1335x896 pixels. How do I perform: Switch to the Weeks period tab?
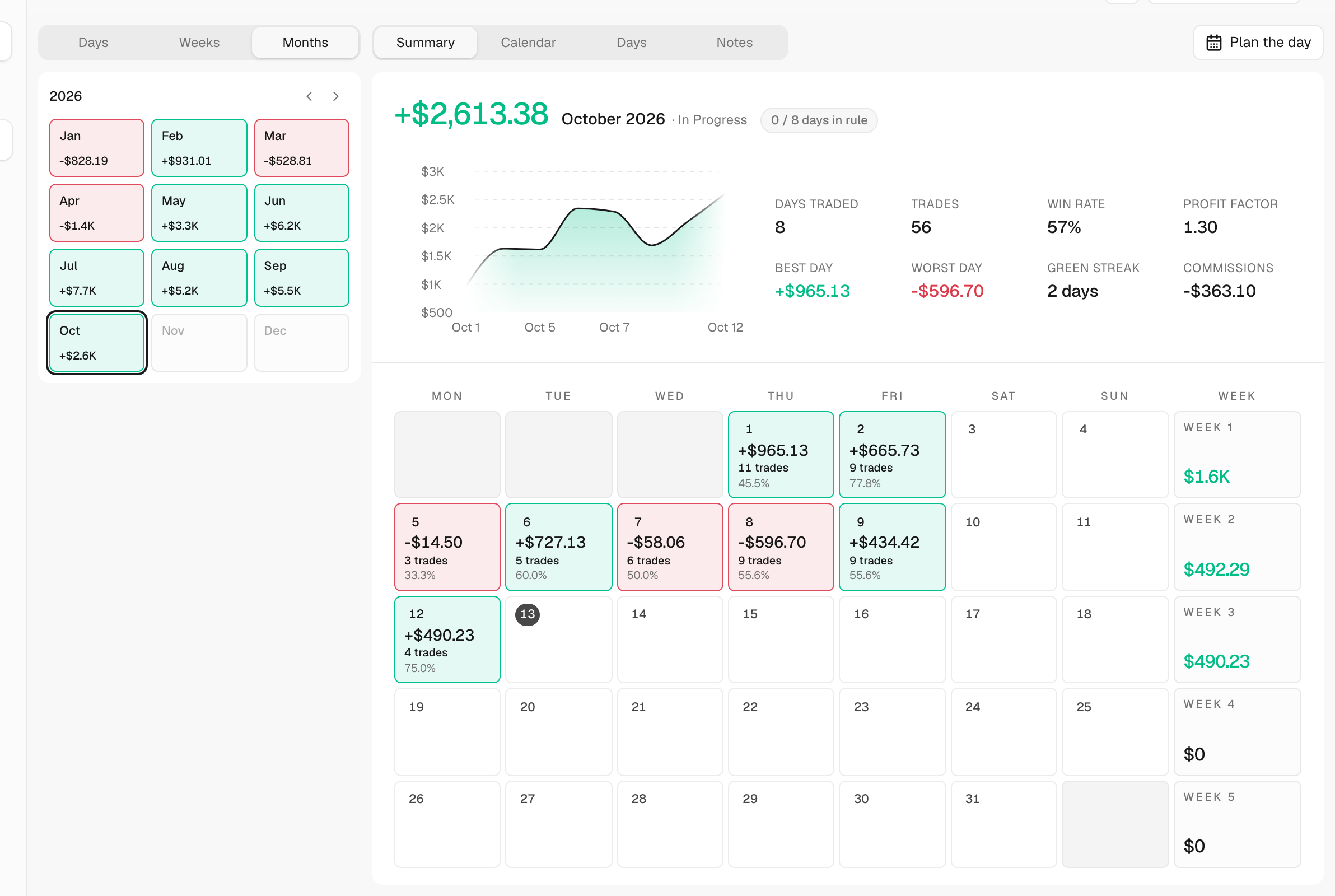tap(199, 43)
